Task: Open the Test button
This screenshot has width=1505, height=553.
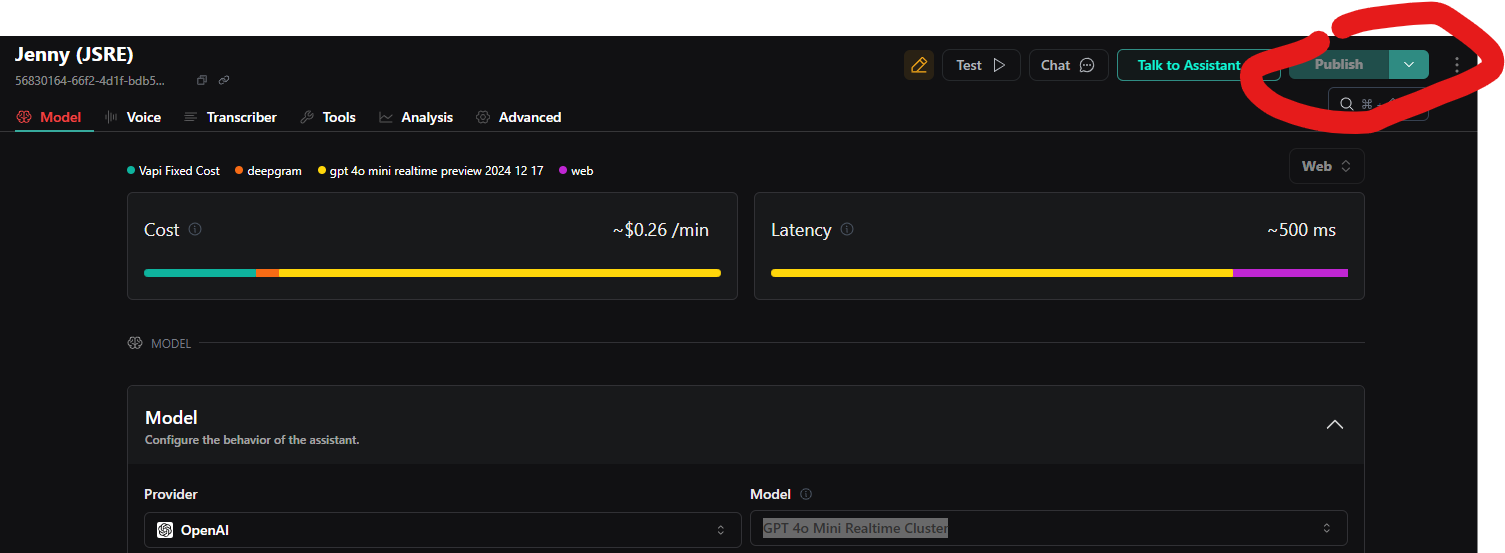Action: (981, 65)
